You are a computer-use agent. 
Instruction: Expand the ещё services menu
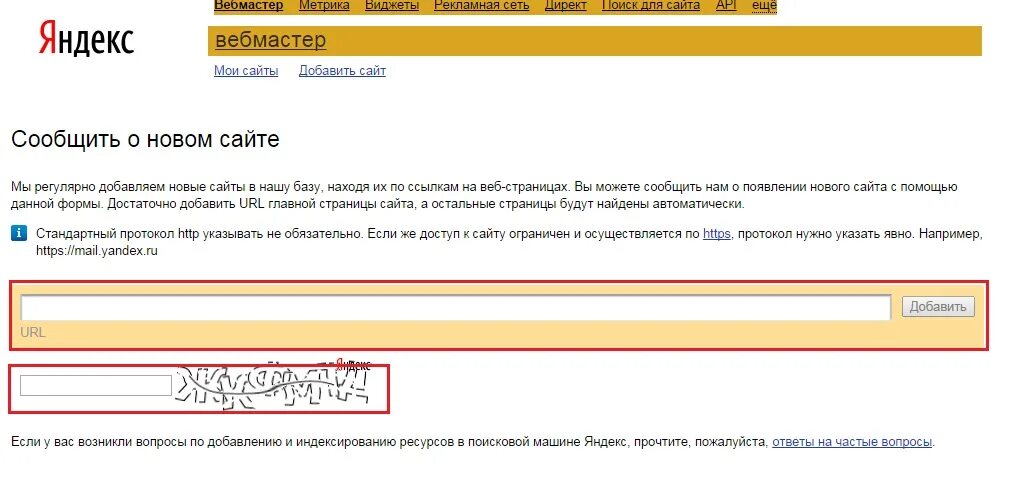click(764, 6)
